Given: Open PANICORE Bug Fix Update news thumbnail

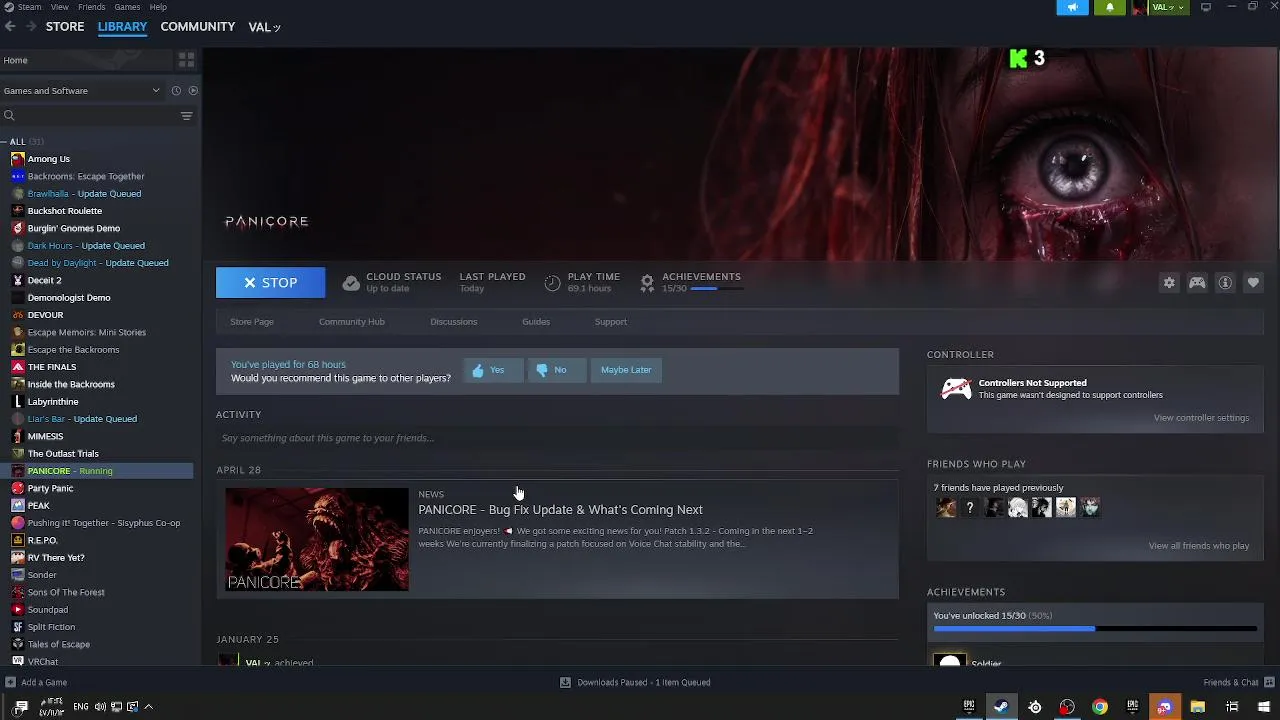Looking at the screenshot, I should click(x=317, y=539).
